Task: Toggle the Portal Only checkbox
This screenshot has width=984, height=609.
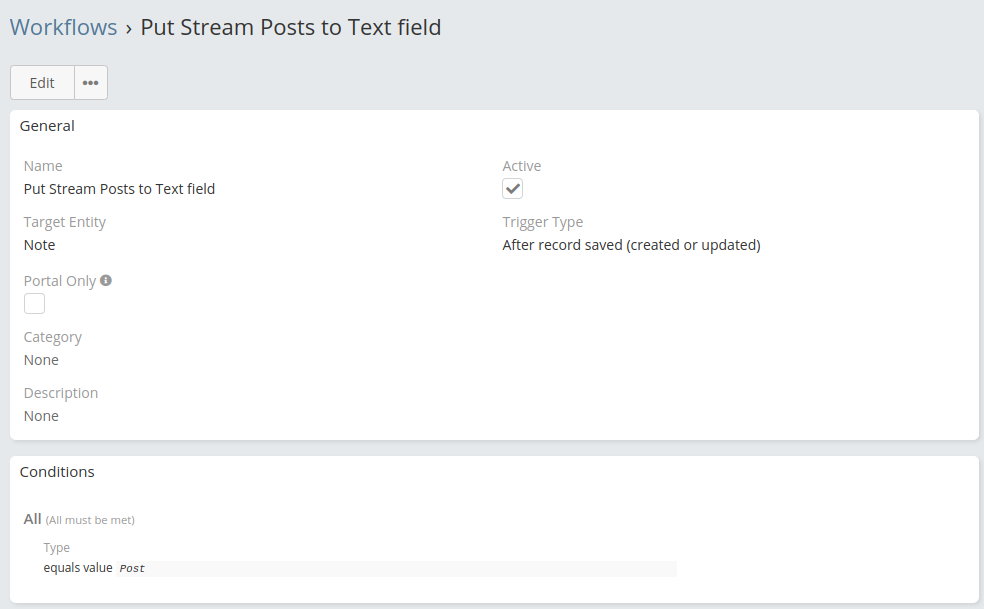Action: [x=35, y=303]
